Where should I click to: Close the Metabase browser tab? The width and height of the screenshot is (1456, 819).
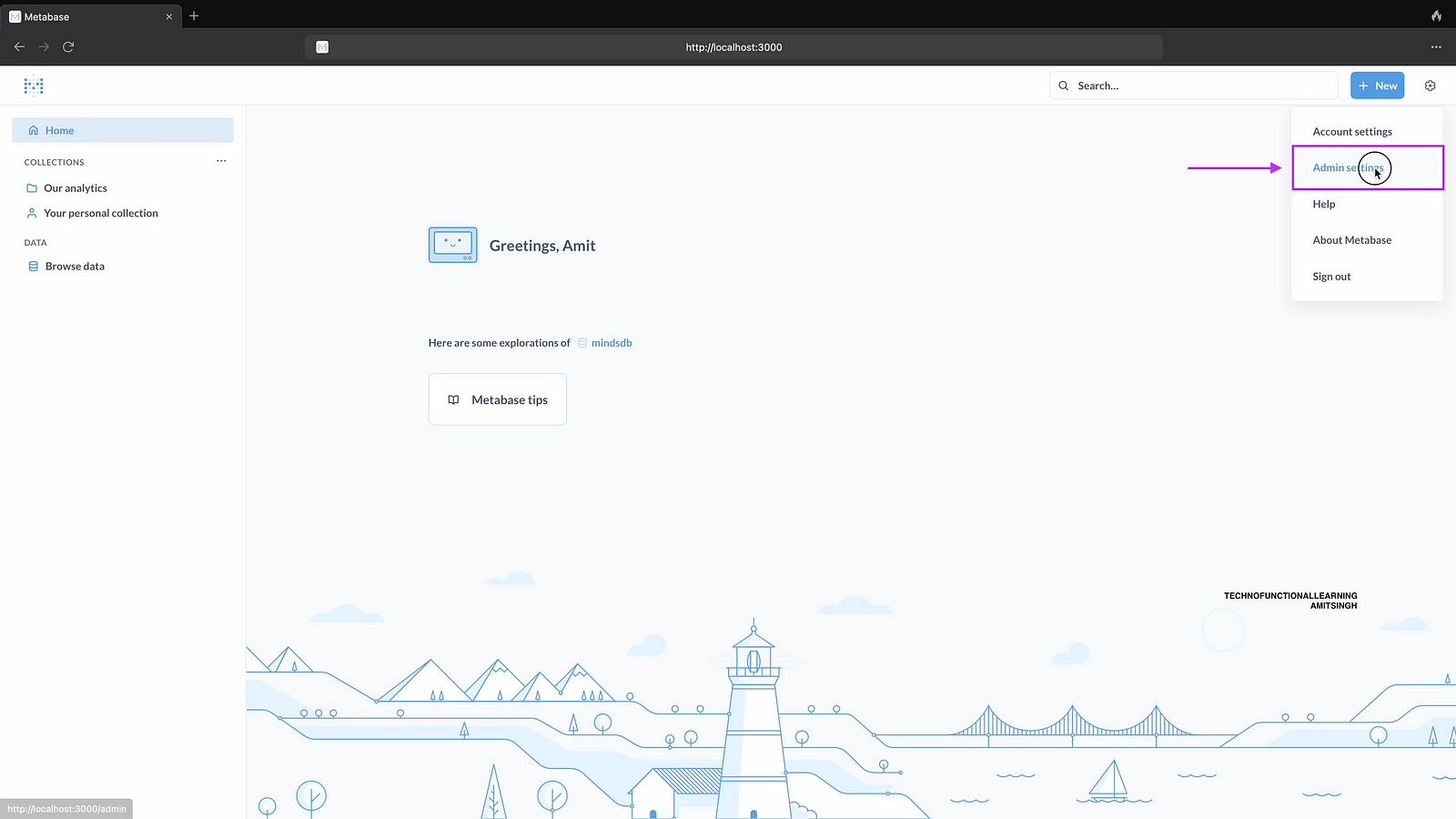[x=168, y=16]
